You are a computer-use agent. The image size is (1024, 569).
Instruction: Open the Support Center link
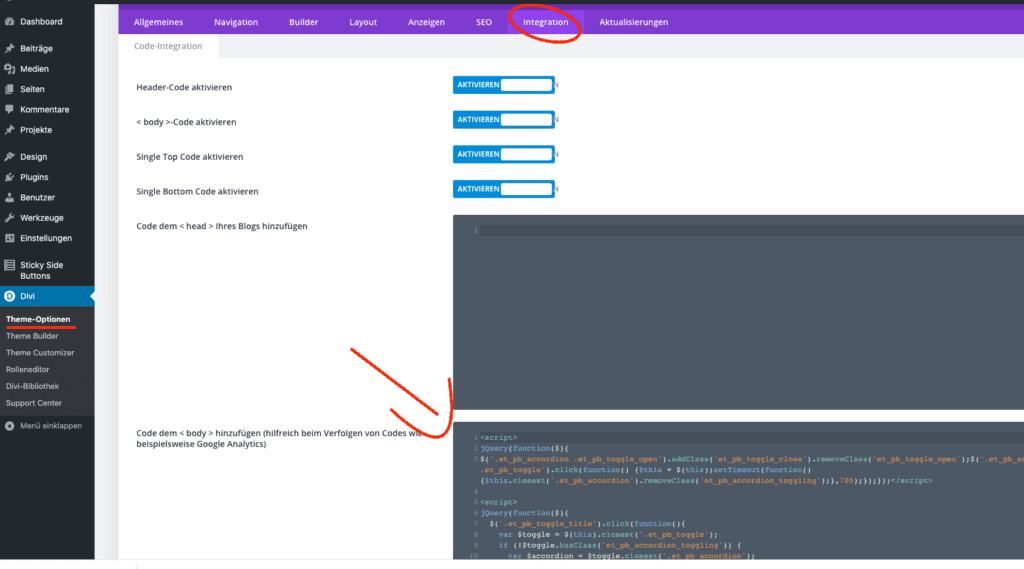[34, 403]
